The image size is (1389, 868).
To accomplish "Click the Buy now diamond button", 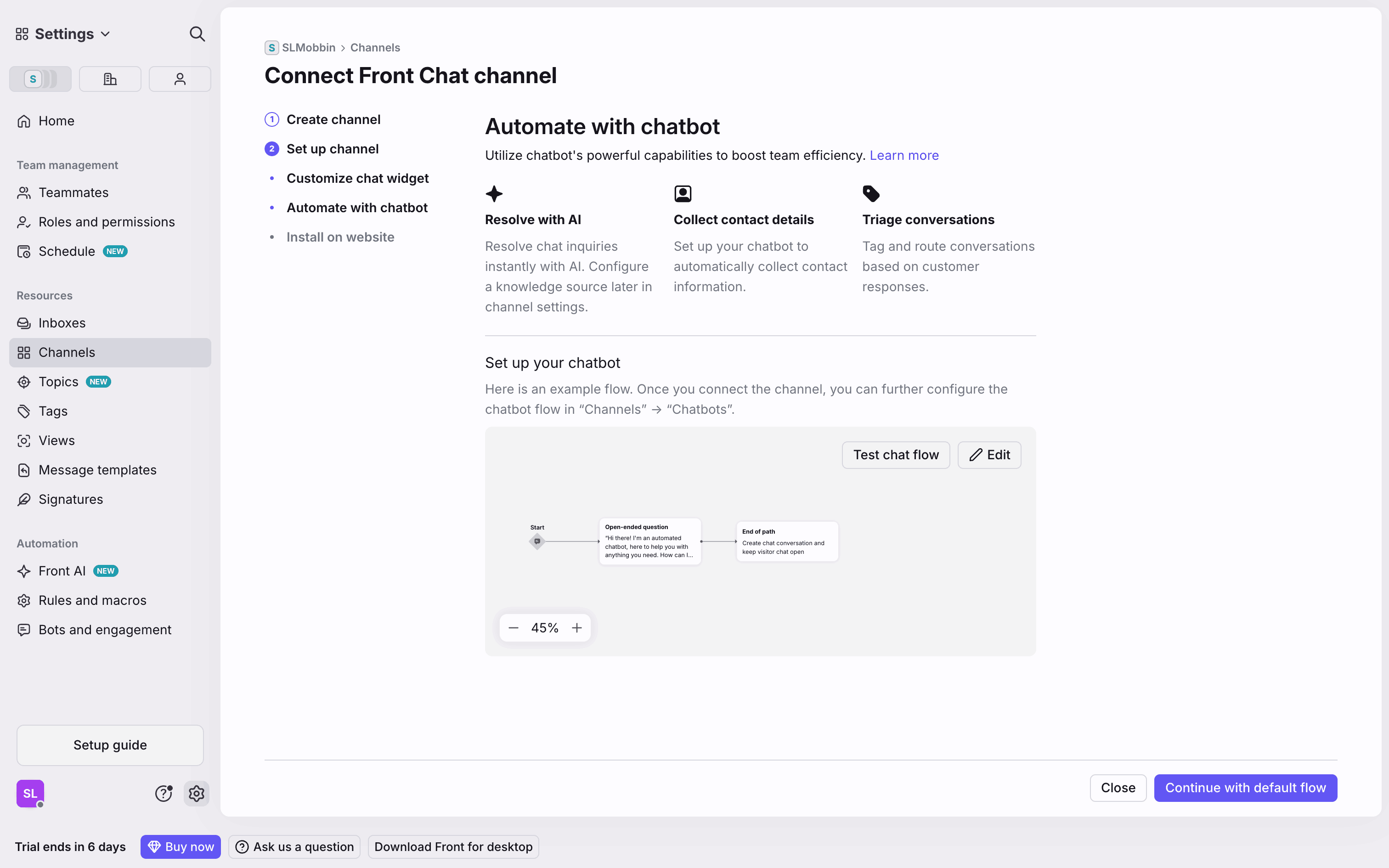I will click(180, 847).
